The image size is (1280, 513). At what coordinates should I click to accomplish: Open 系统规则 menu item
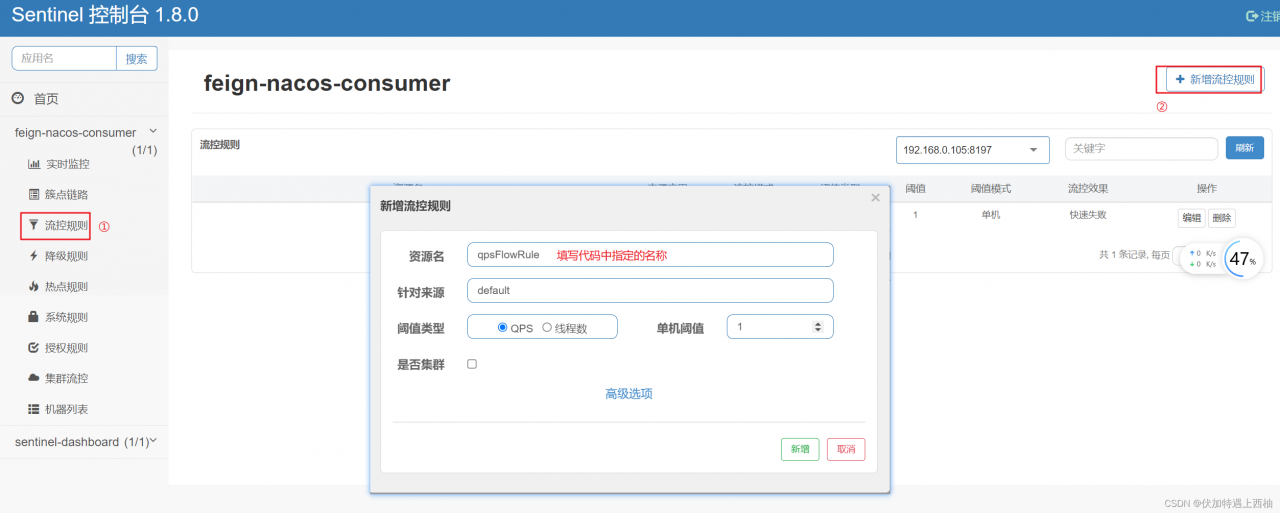[x=67, y=318]
